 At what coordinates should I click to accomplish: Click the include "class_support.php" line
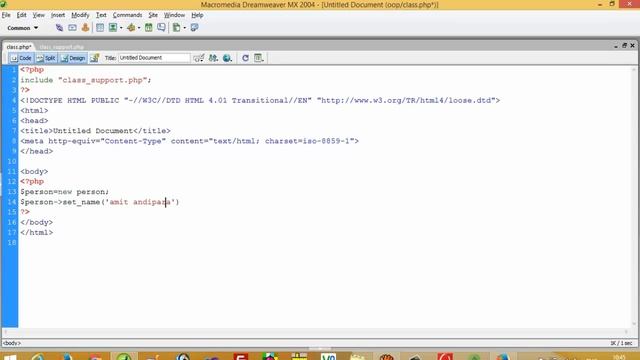tap(86, 80)
